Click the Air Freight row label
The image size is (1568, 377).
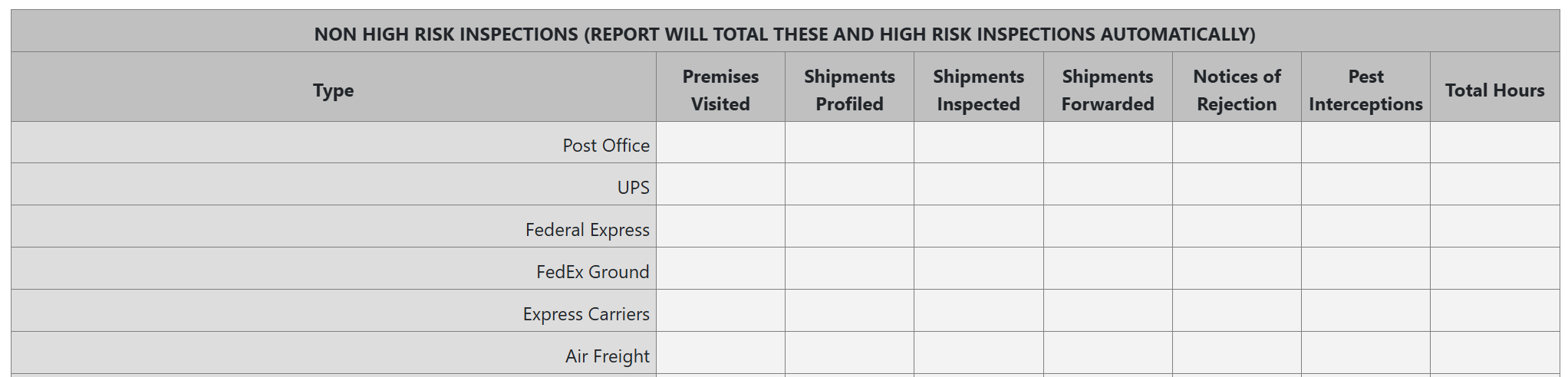pos(607,356)
